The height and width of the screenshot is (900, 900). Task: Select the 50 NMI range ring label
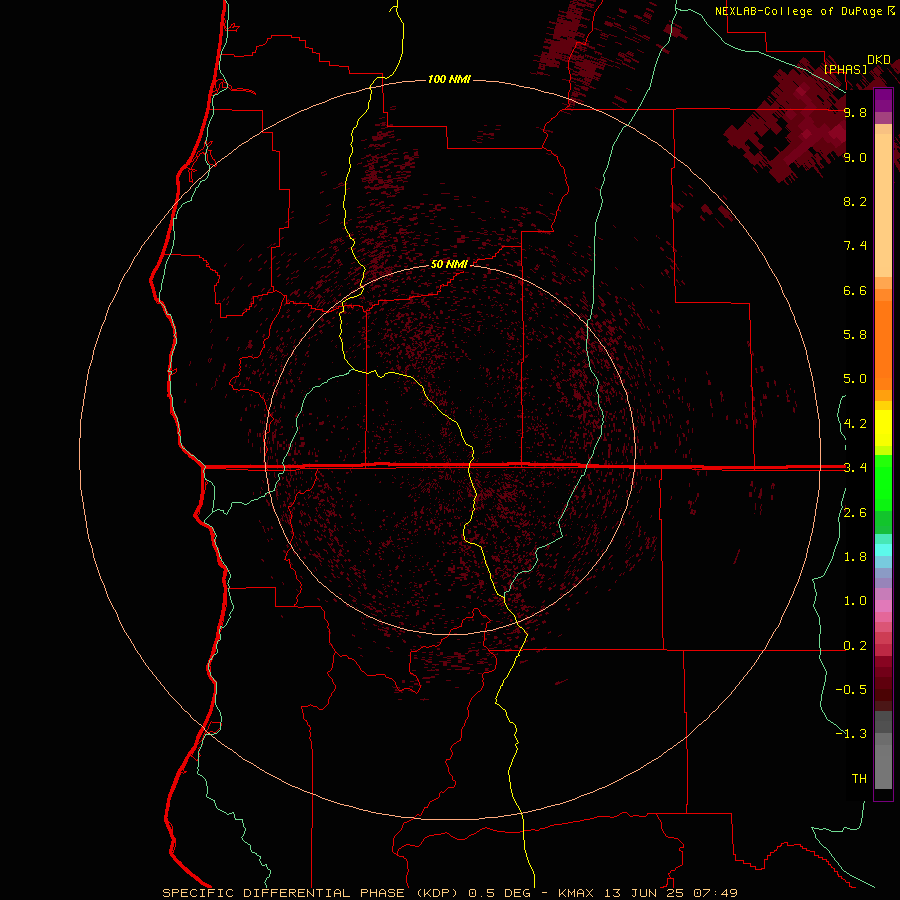(449, 264)
